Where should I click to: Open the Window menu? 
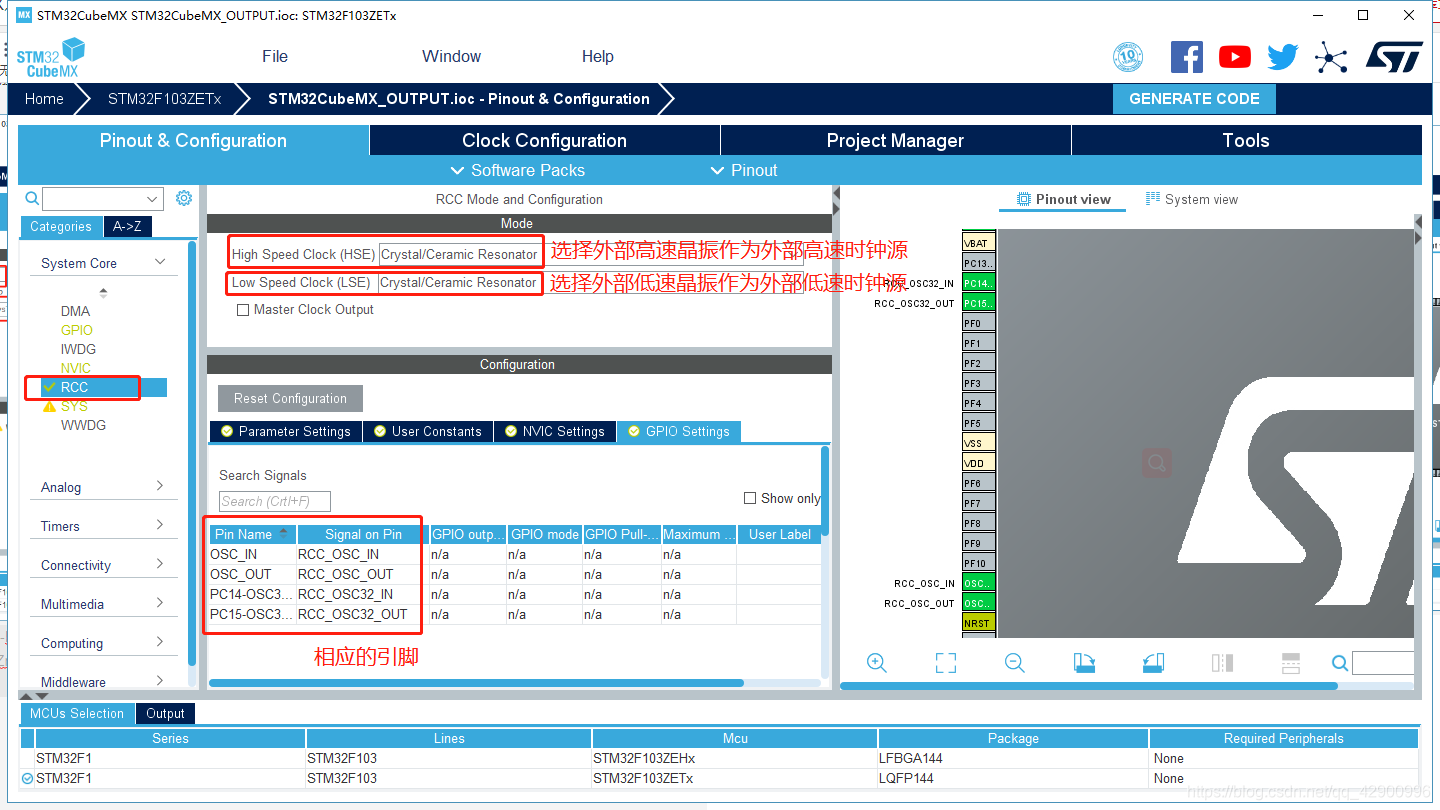pos(451,56)
